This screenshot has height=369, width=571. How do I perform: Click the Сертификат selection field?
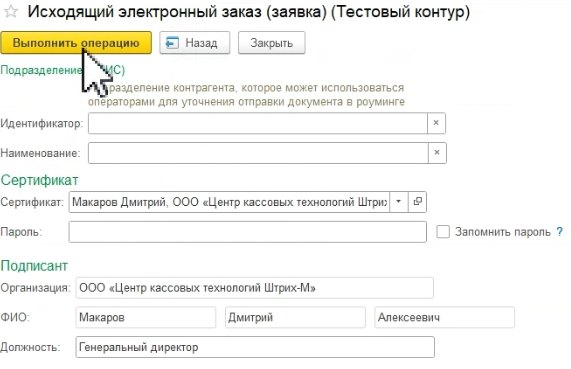[x=229, y=202]
